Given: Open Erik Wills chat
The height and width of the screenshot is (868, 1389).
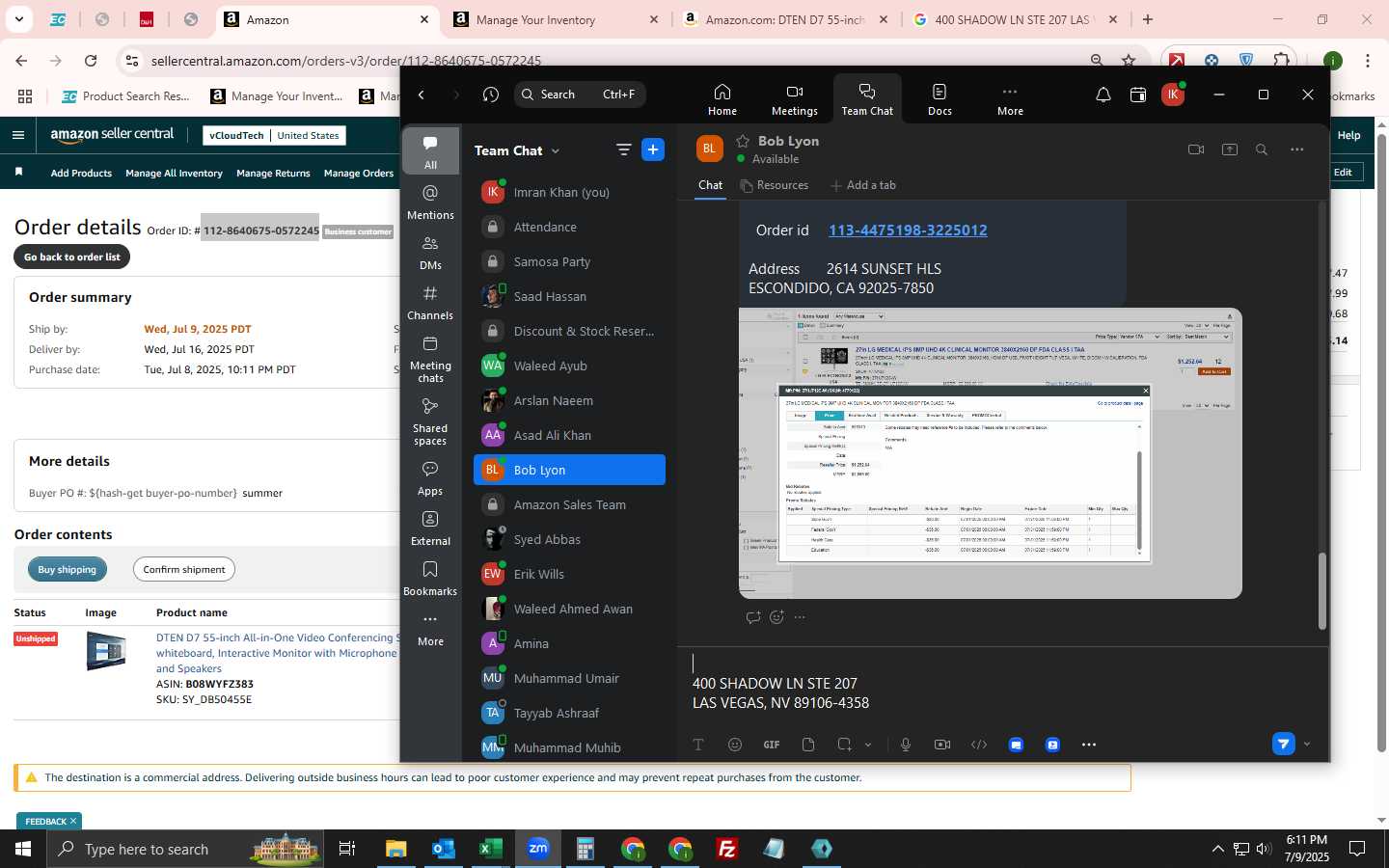Looking at the screenshot, I should [x=569, y=574].
